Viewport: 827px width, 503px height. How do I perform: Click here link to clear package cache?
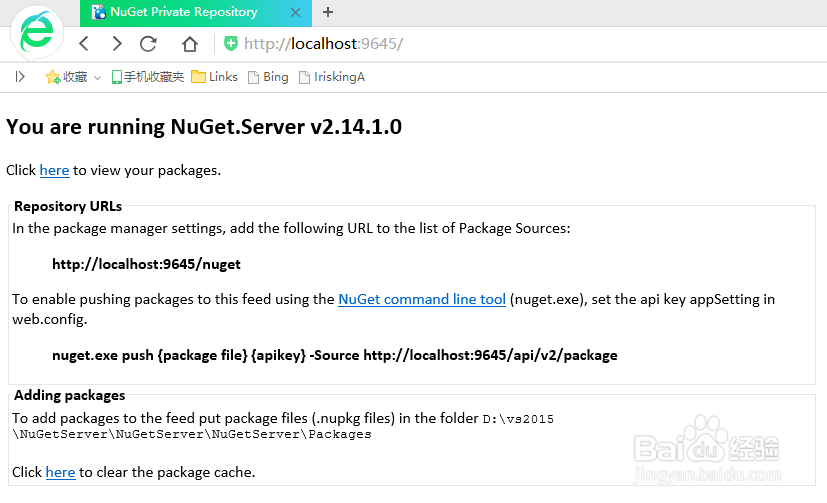click(x=60, y=472)
